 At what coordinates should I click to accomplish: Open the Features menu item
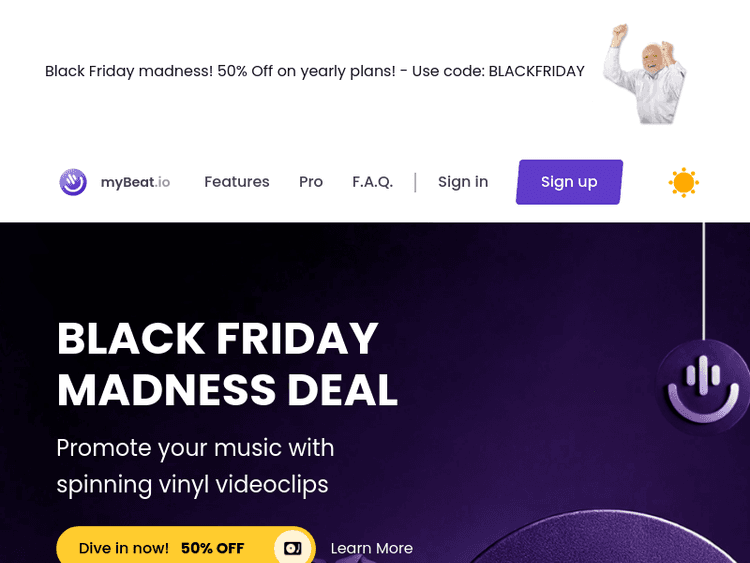(x=237, y=182)
